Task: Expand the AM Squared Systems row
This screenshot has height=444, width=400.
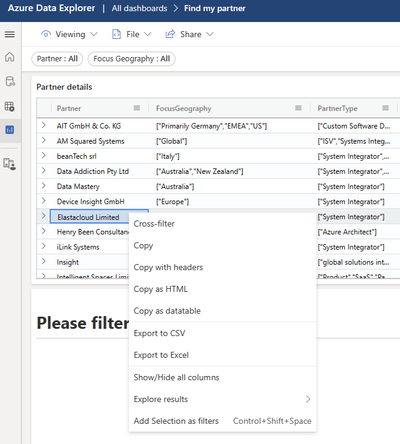Action: pyautogui.click(x=43, y=140)
